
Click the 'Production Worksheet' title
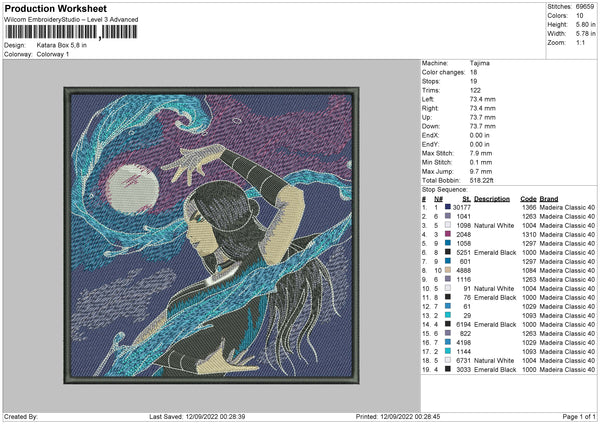click(x=55, y=8)
